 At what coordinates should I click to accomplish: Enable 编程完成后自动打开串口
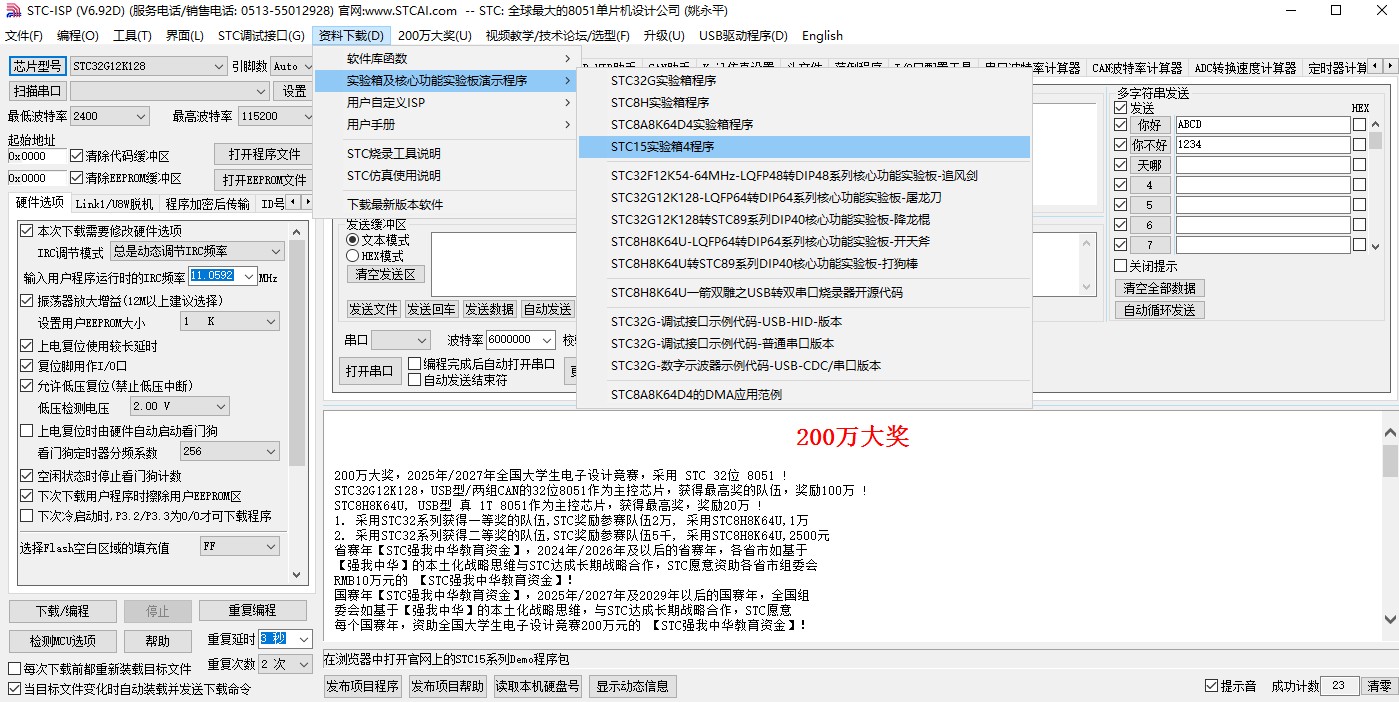[x=414, y=364]
